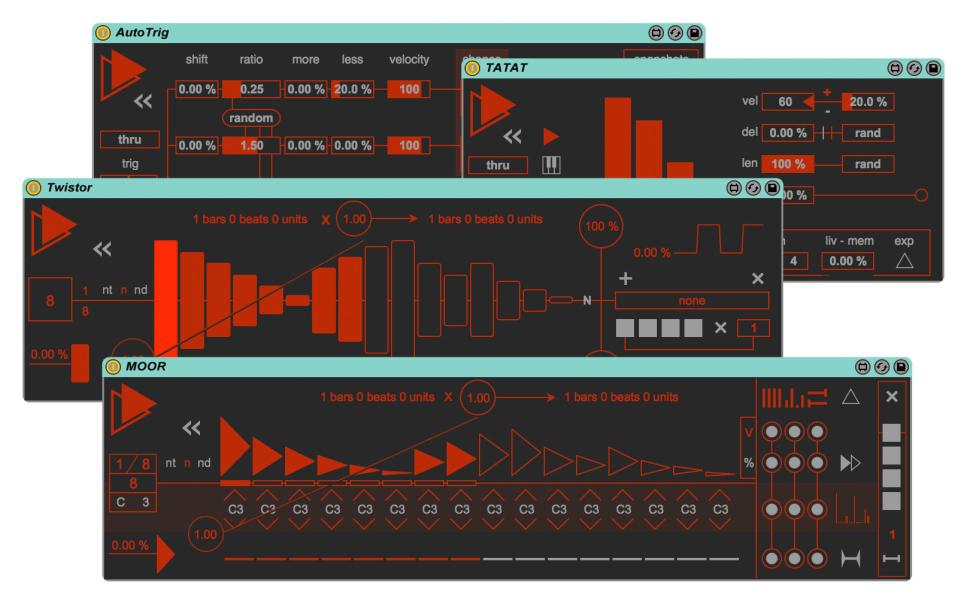Click the forward play arrows icon in MOOR

[x=850, y=461]
